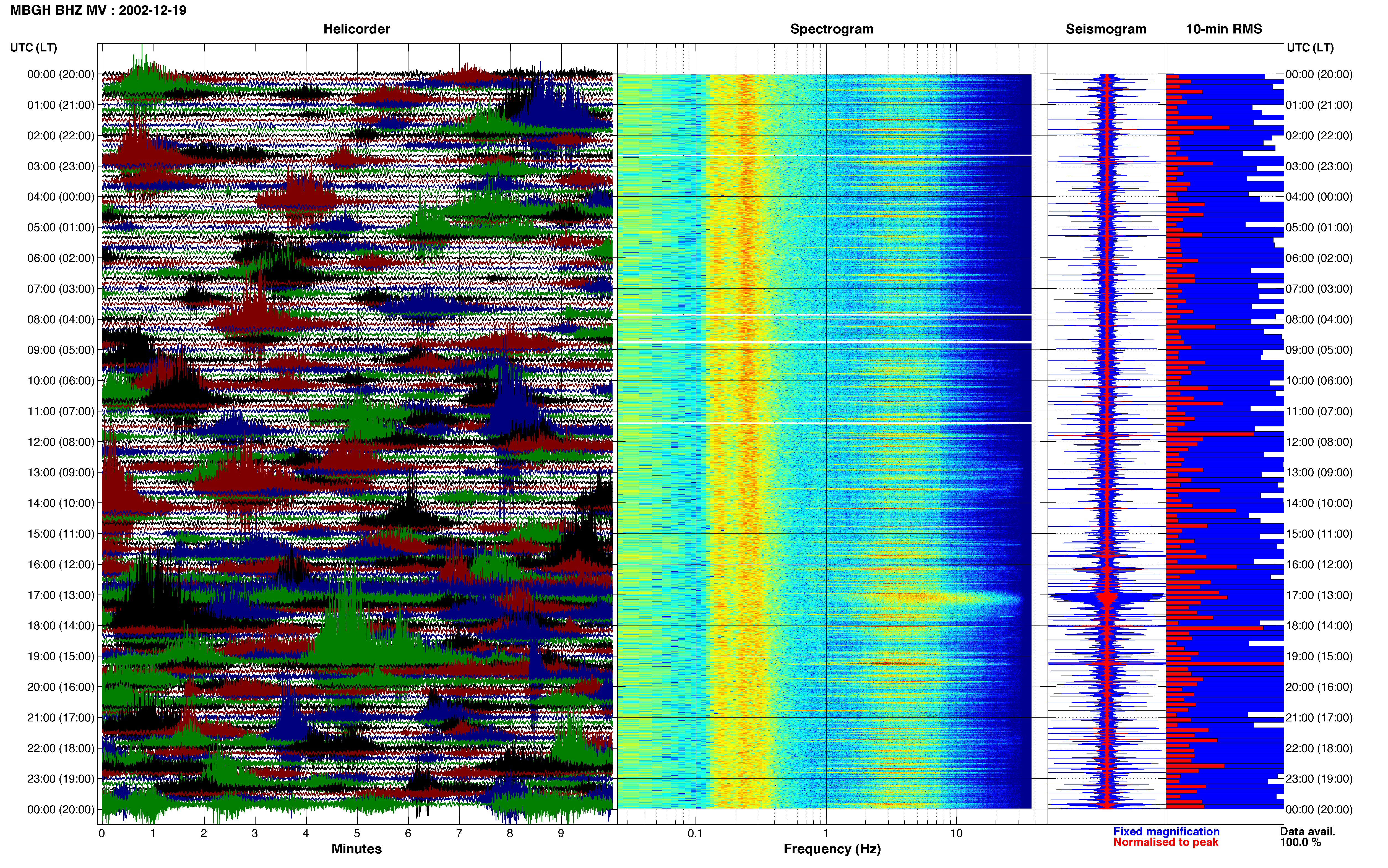The image size is (1388, 868).
Task: Click right time label '17:00 (13:00)'
Action: [1319, 595]
